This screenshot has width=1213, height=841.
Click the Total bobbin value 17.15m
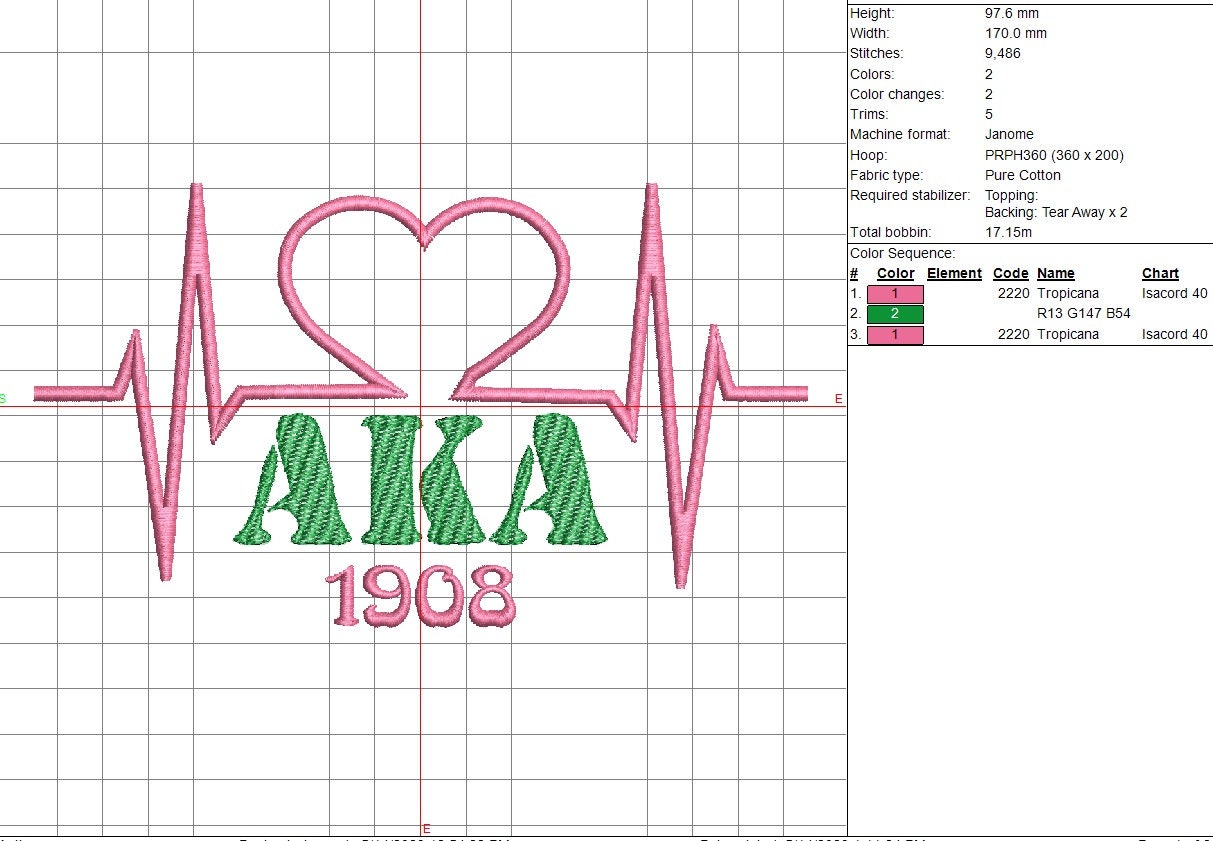(1008, 231)
